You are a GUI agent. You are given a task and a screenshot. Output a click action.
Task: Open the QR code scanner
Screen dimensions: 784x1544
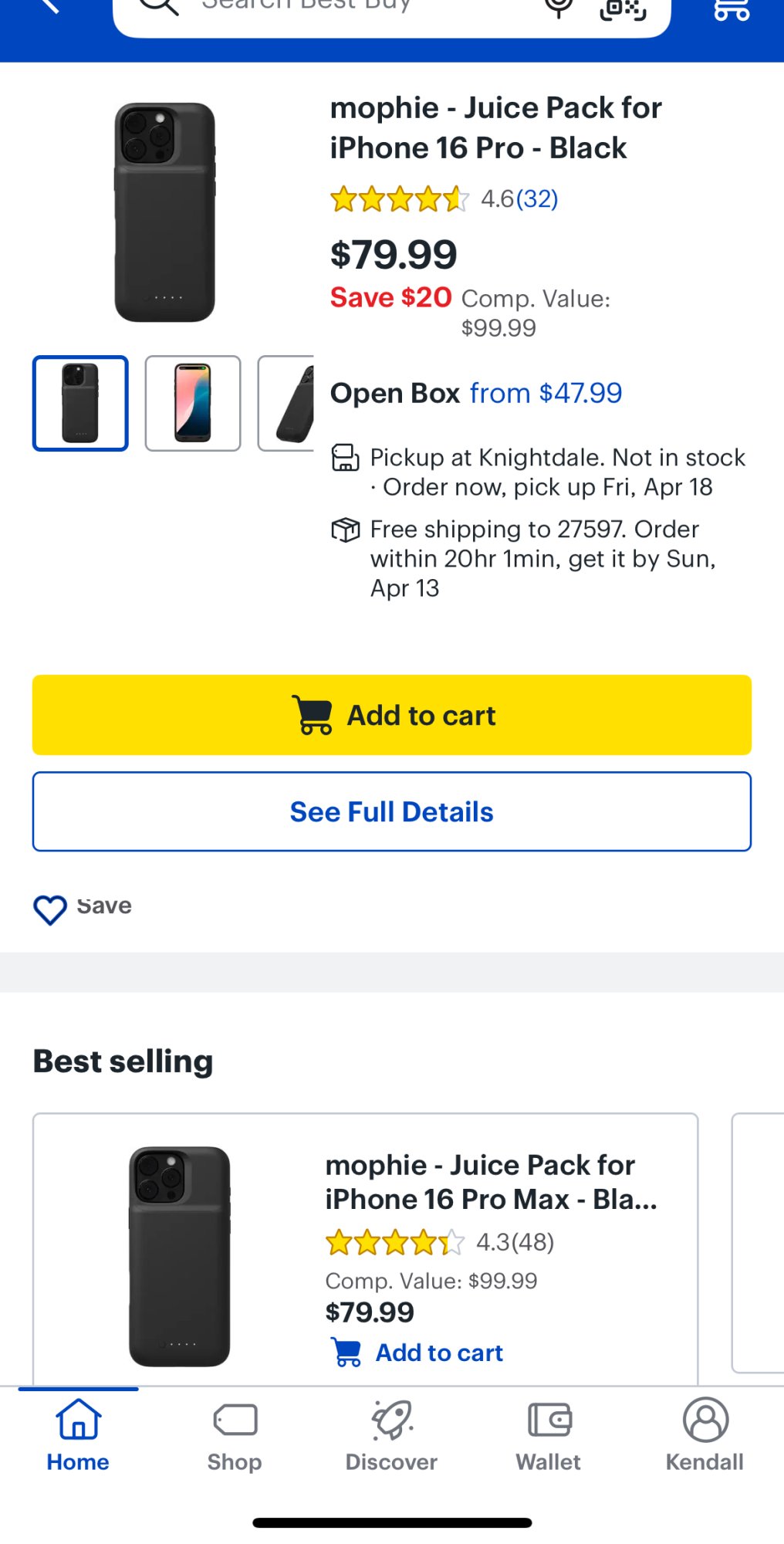click(622, 8)
